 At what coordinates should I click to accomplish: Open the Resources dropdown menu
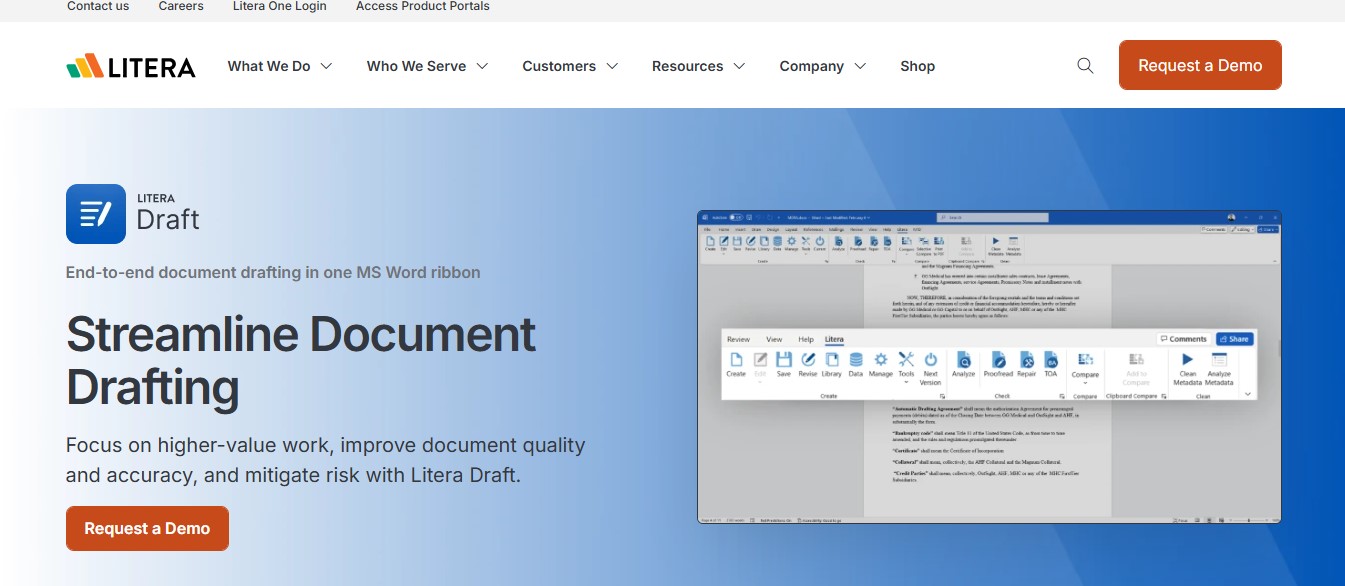(x=698, y=66)
